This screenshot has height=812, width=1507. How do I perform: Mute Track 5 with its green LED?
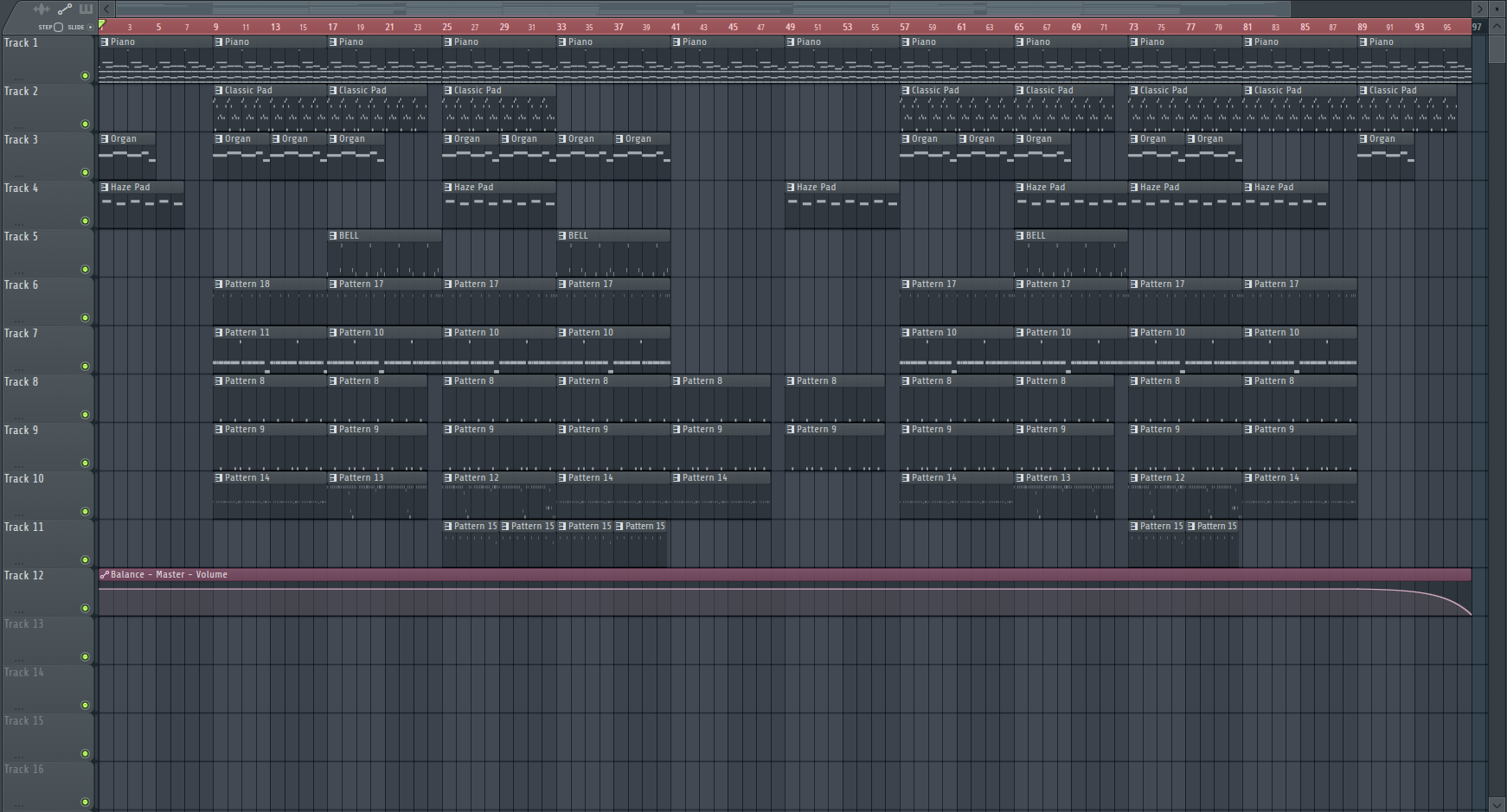tap(85, 269)
